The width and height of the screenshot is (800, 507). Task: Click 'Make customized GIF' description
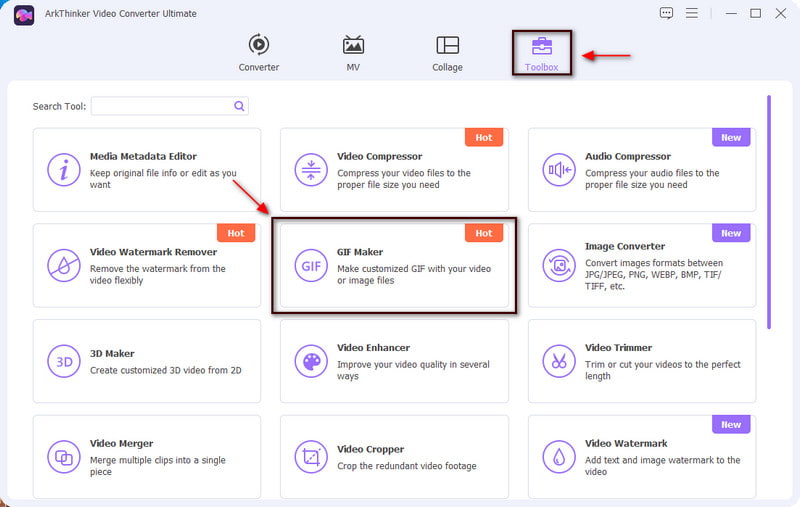pyautogui.click(x=414, y=274)
